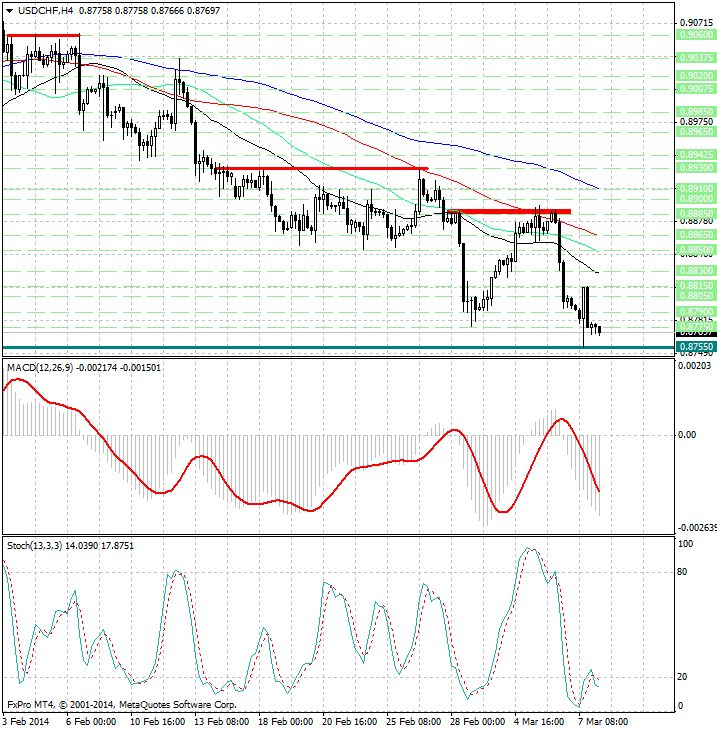Click the 0.89650 price level label
The image size is (717, 730).
pos(696,132)
